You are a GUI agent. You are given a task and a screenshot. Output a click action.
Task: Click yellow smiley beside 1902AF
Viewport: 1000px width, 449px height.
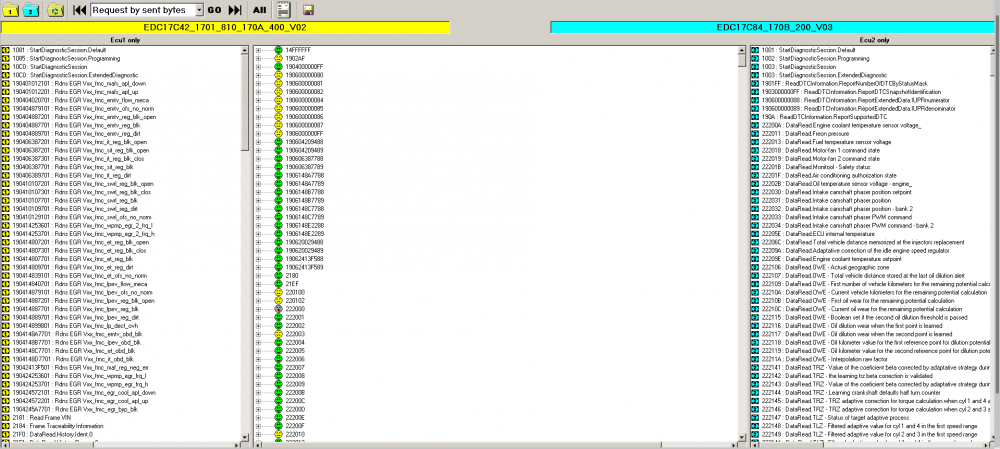(x=278, y=58)
